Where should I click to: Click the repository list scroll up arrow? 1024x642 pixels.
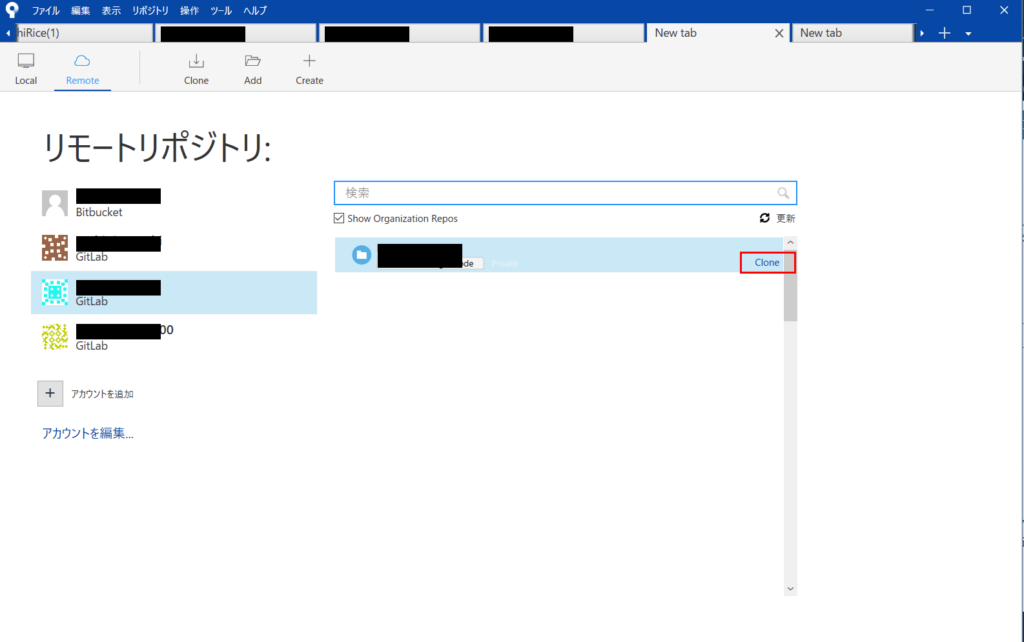point(790,243)
